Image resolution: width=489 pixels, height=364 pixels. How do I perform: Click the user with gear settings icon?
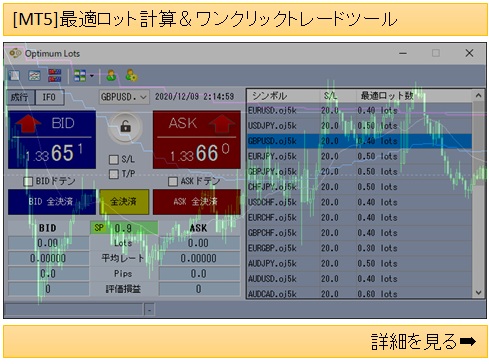tap(131, 75)
